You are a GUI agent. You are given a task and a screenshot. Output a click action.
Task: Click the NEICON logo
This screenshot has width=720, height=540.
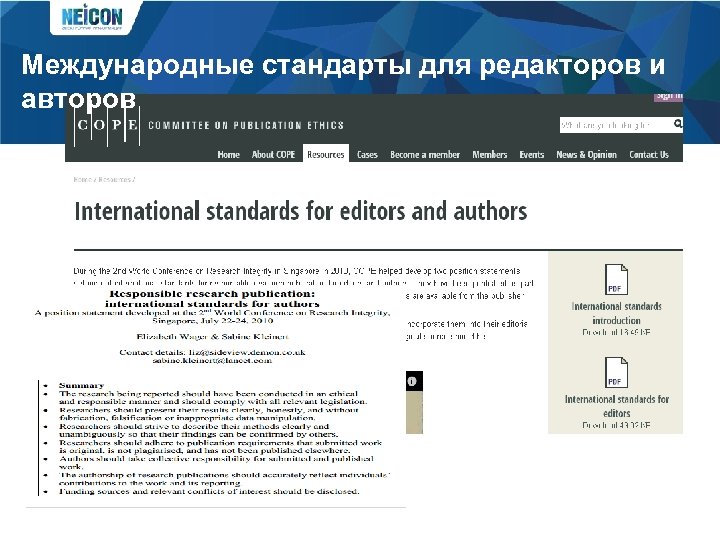point(92,17)
